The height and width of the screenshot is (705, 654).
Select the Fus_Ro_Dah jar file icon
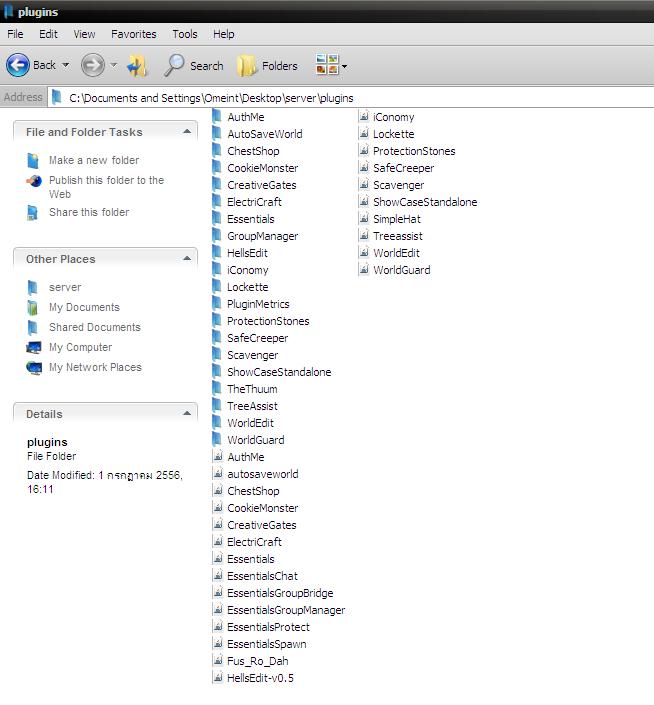218,661
